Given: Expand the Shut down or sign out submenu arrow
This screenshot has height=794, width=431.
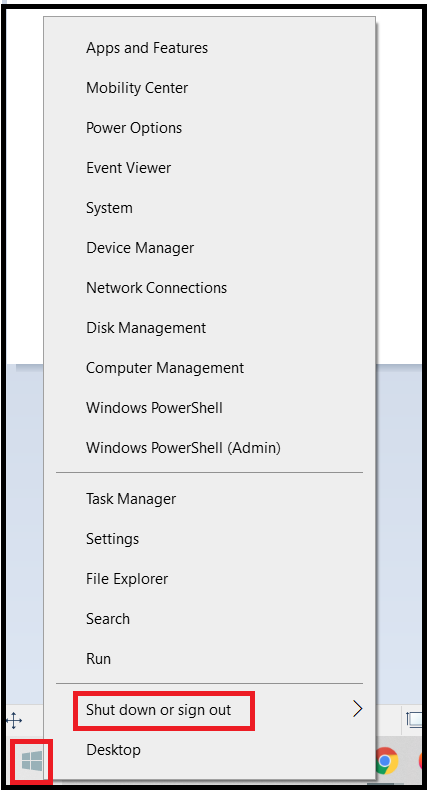Looking at the screenshot, I should tap(358, 709).
